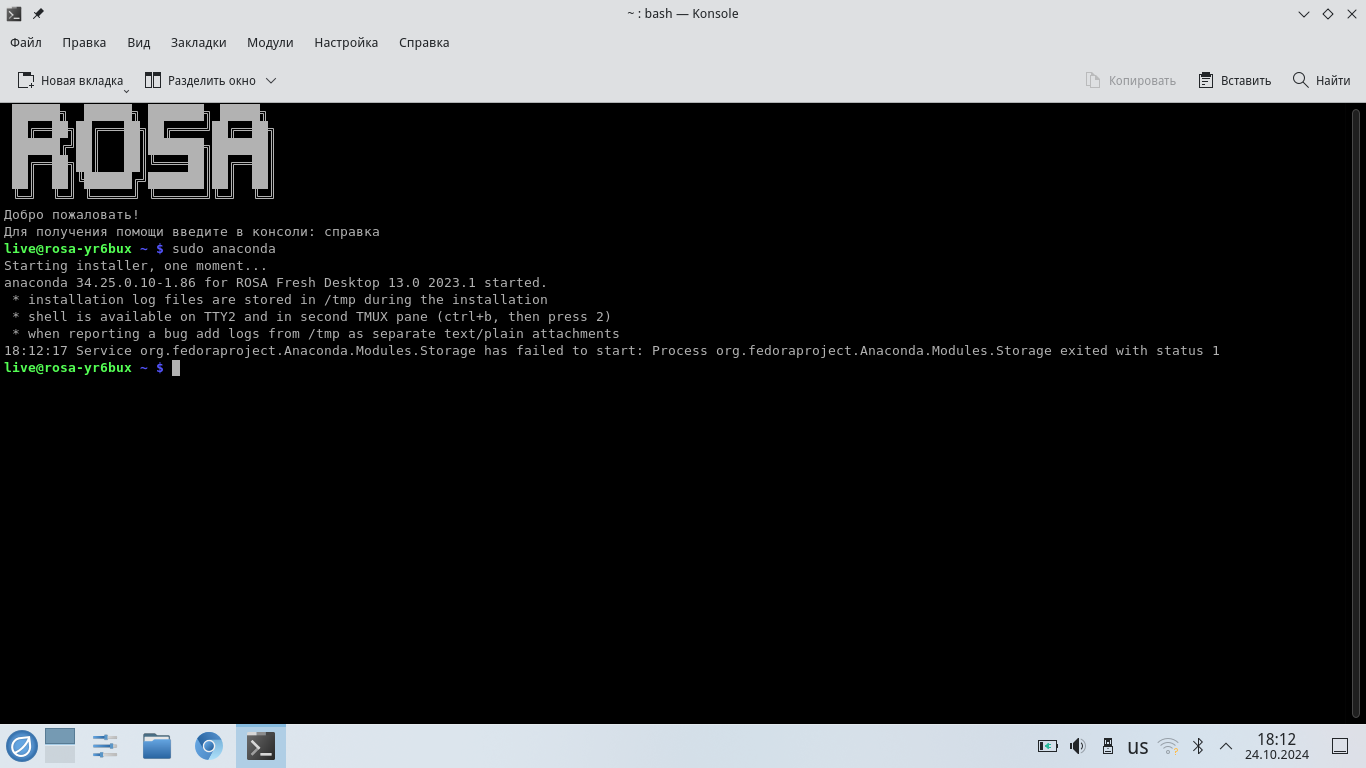The width and height of the screenshot is (1366, 768).
Task: Open the Справка menu
Action: [424, 43]
